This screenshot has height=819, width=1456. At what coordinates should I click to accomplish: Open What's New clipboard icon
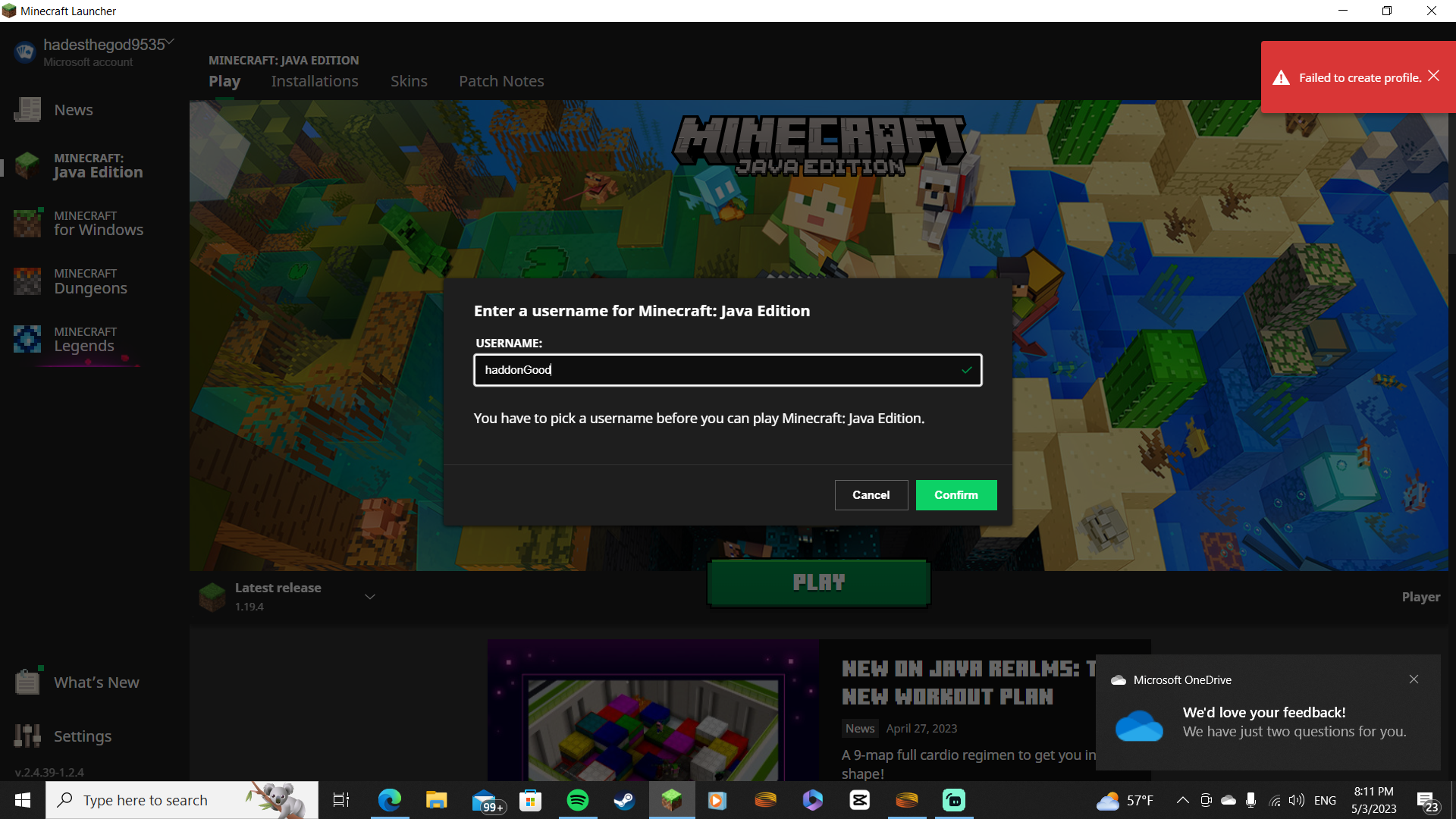click(27, 682)
